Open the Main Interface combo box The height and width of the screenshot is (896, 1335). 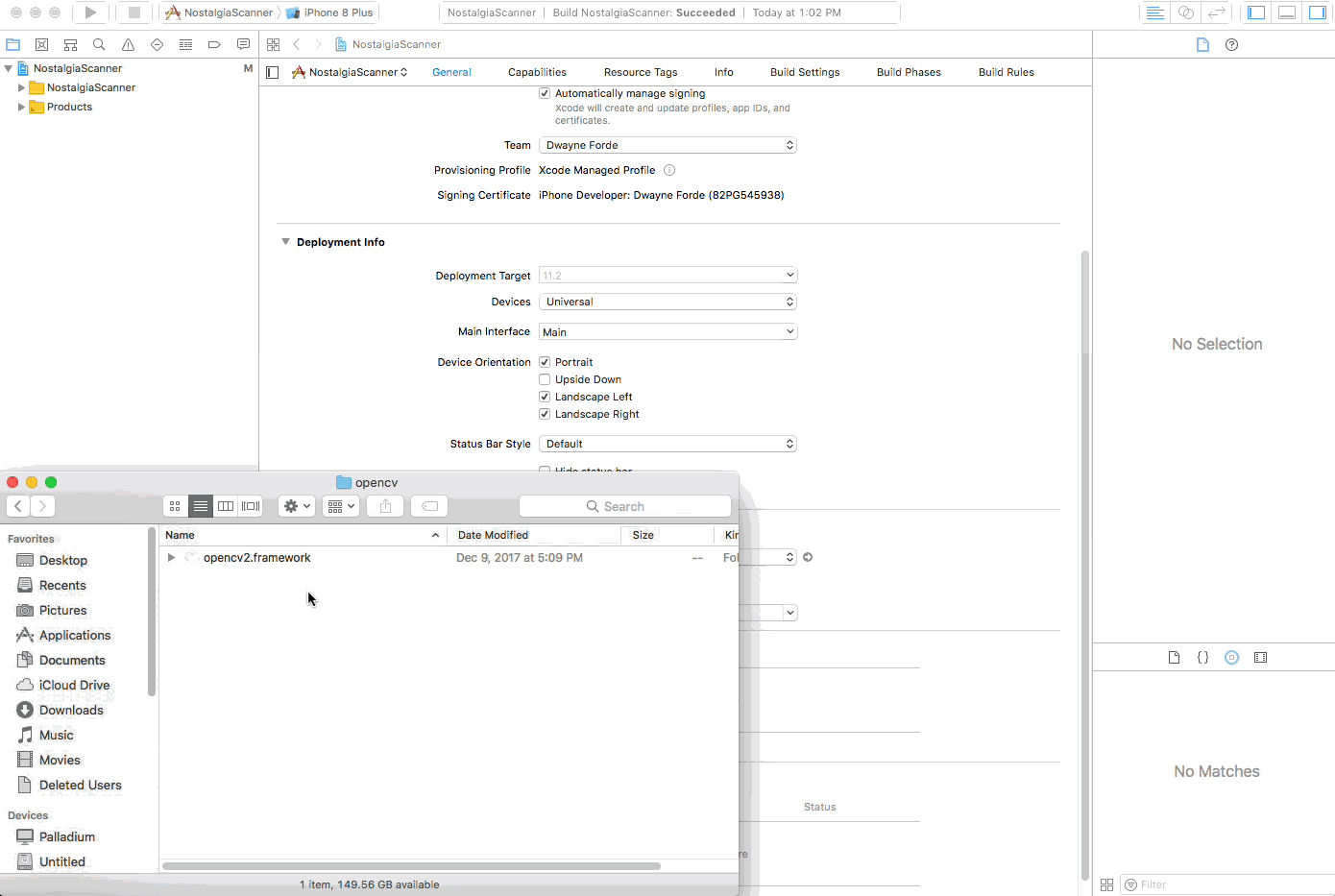[668, 331]
